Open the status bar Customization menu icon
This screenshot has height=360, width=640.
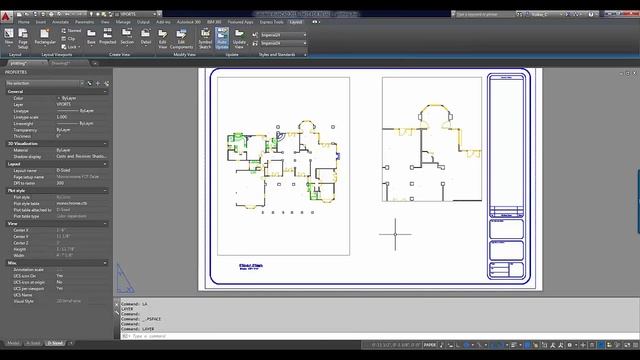(x=636, y=345)
